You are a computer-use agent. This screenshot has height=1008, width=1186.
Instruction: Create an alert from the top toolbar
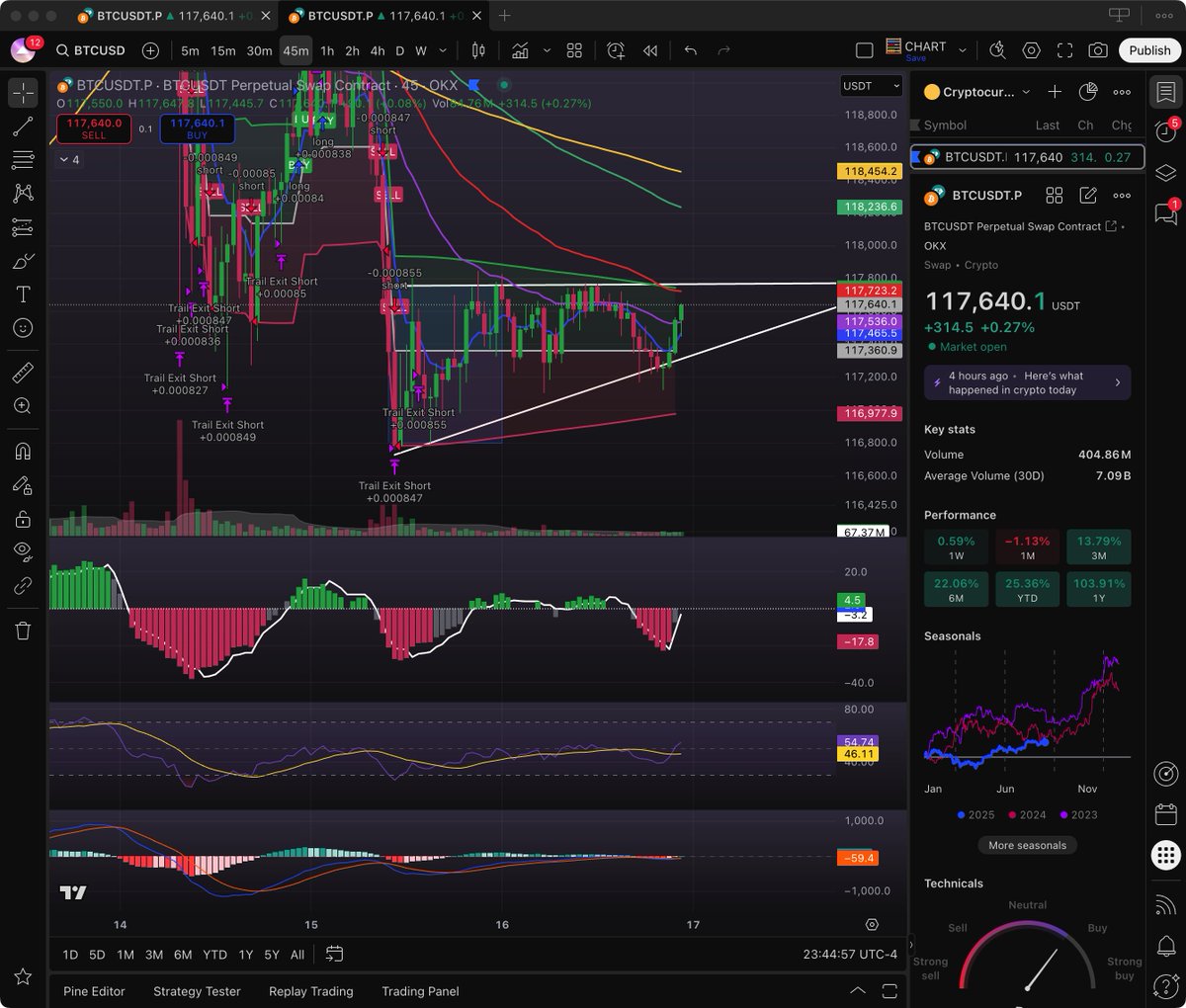click(616, 50)
